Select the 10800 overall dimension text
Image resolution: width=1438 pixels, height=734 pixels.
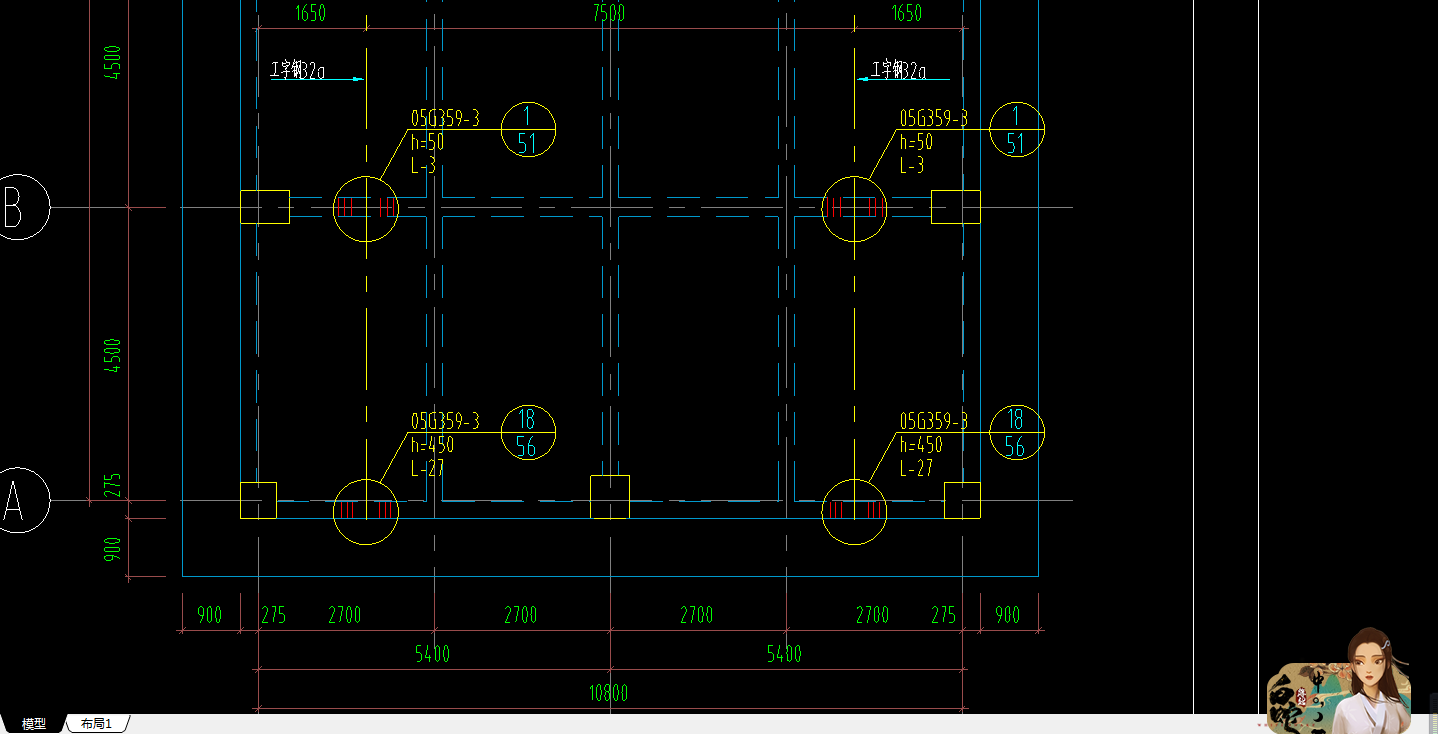coord(609,693)
